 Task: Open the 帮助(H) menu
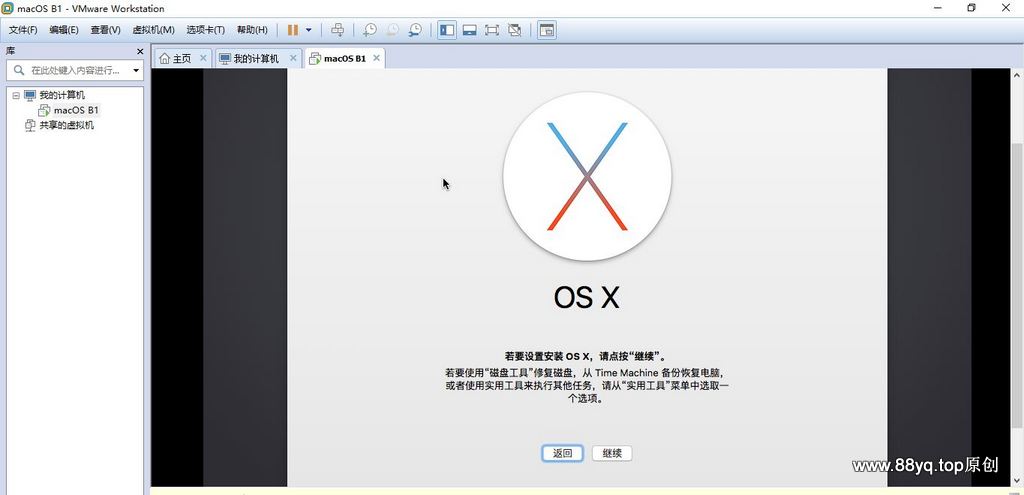point(252,30)
